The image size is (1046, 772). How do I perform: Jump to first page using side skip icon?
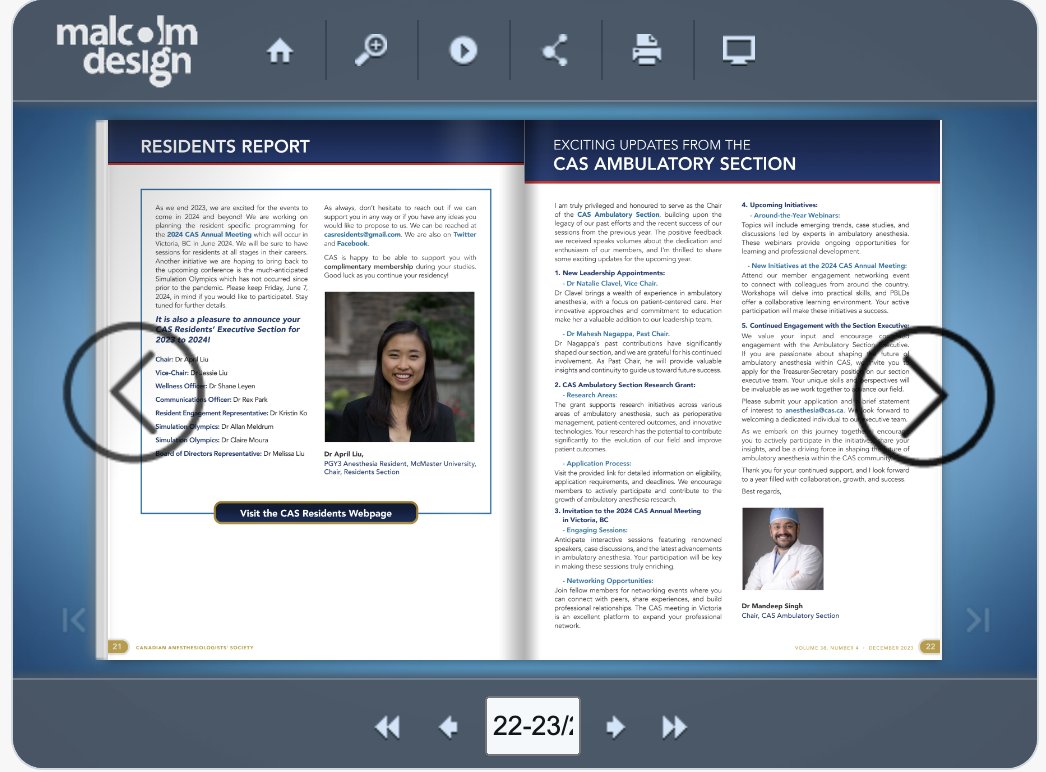(x=73, y=620)
